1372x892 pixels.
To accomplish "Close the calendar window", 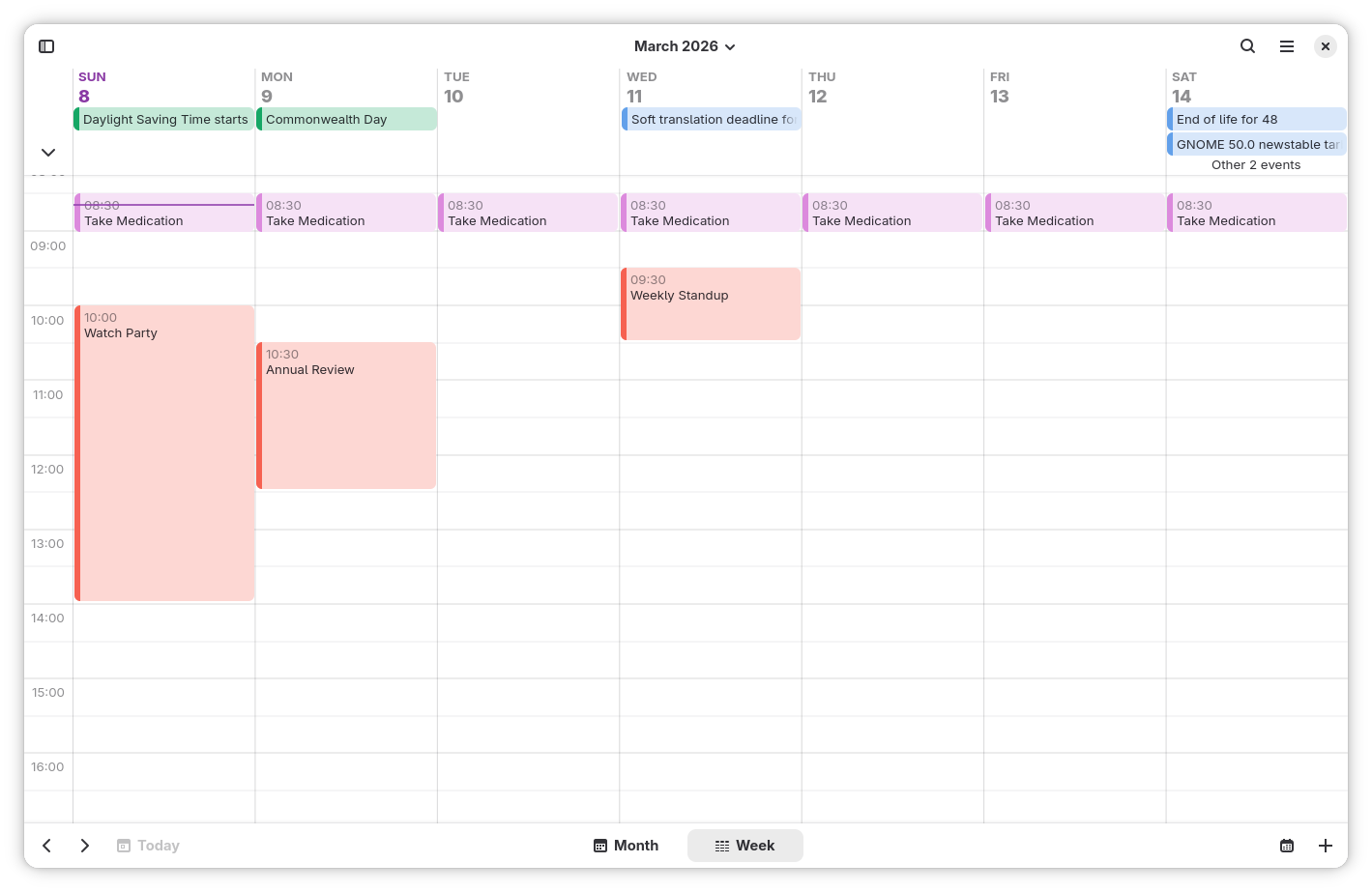I will coord(1325,46).
